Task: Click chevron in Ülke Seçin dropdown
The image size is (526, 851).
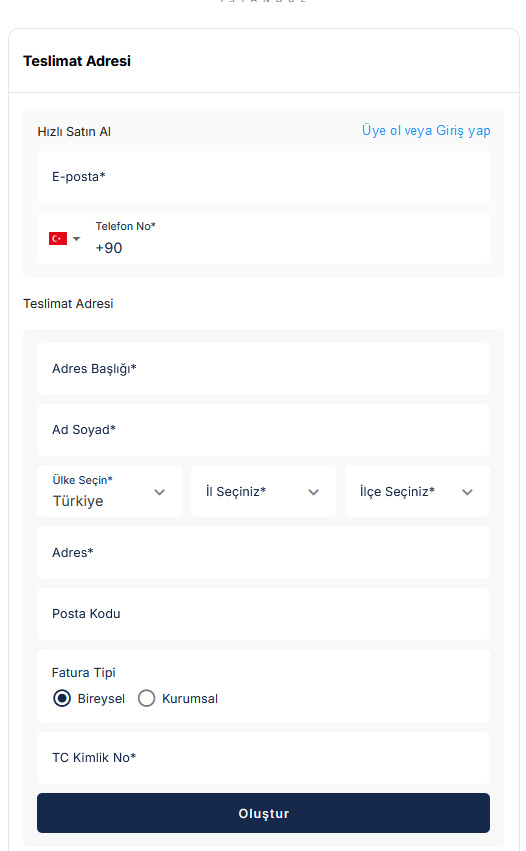Action: [x=159, y=492]
